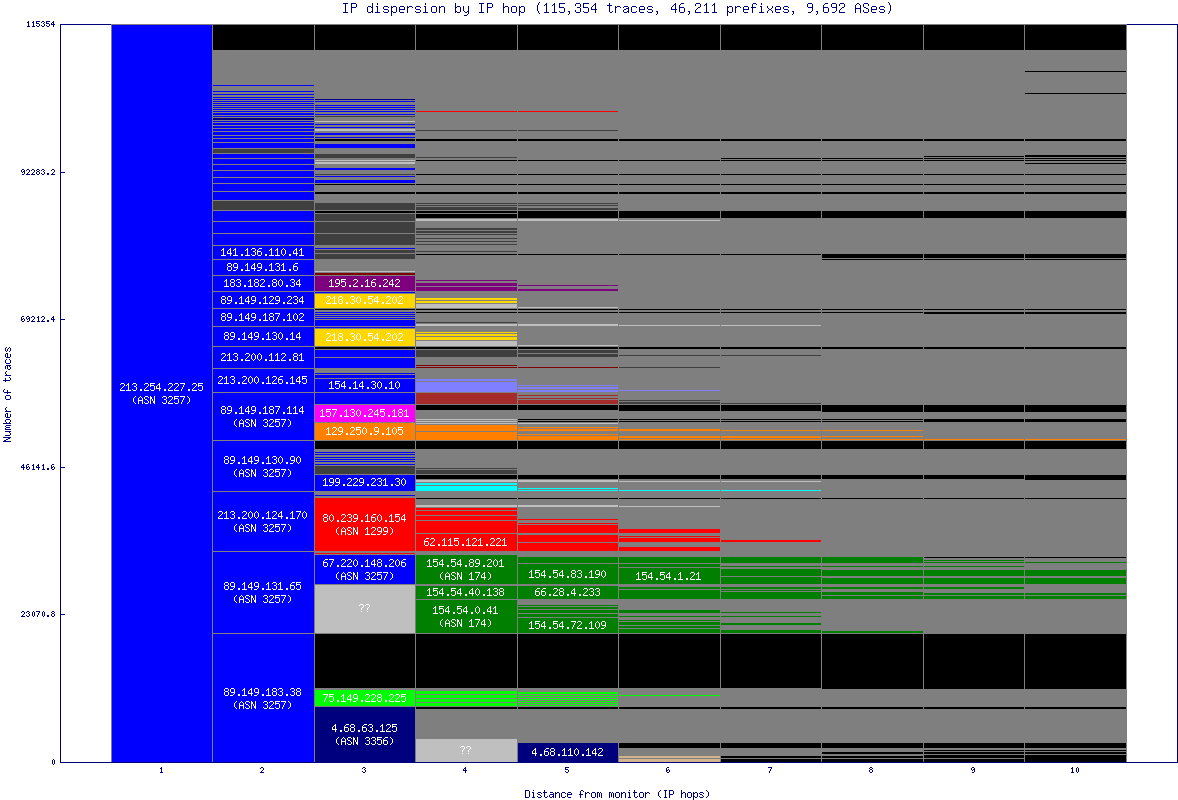
Task: Click the gray '??' block under 67.220.148.206
Action: tap(364, 608)
